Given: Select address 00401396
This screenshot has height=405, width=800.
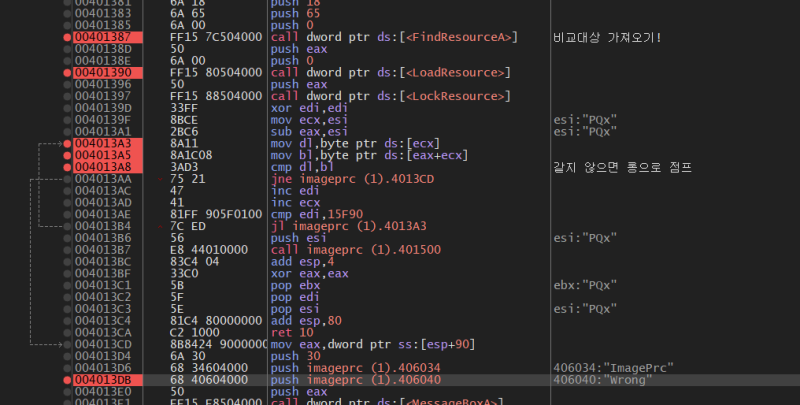Looking at the screenshot, I should [x=103, y=84].
